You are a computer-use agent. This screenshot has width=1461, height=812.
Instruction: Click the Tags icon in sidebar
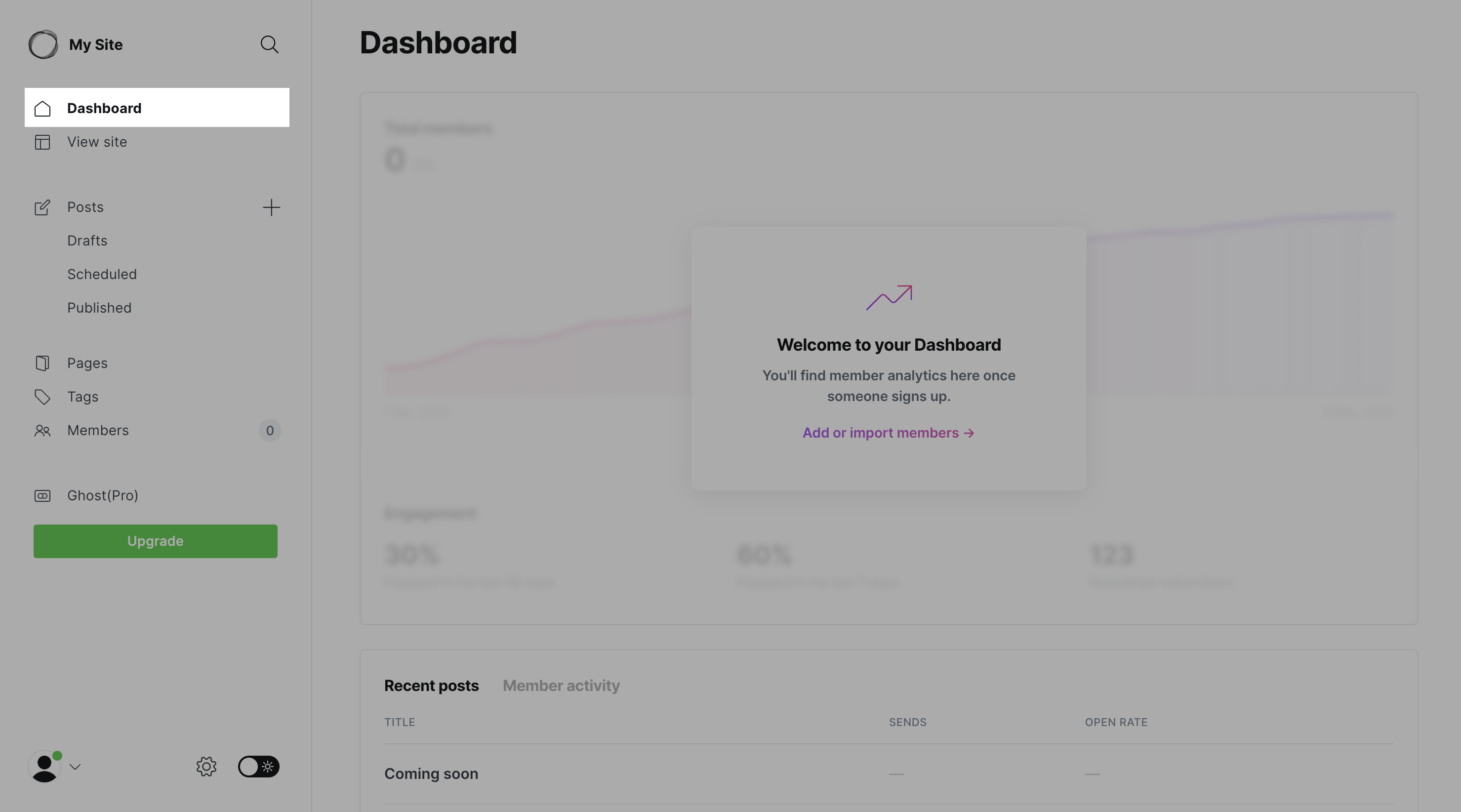pyautogui.click(x=42, y=397)
